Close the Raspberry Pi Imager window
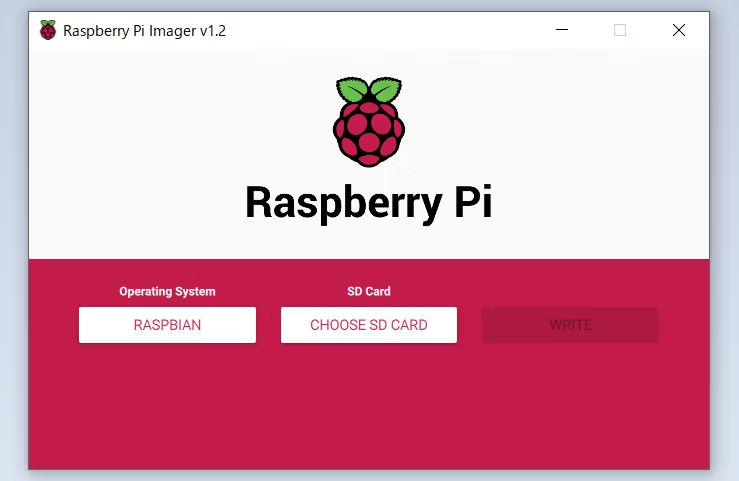Screen dimensions: 739x481 [x=679, y=30]
